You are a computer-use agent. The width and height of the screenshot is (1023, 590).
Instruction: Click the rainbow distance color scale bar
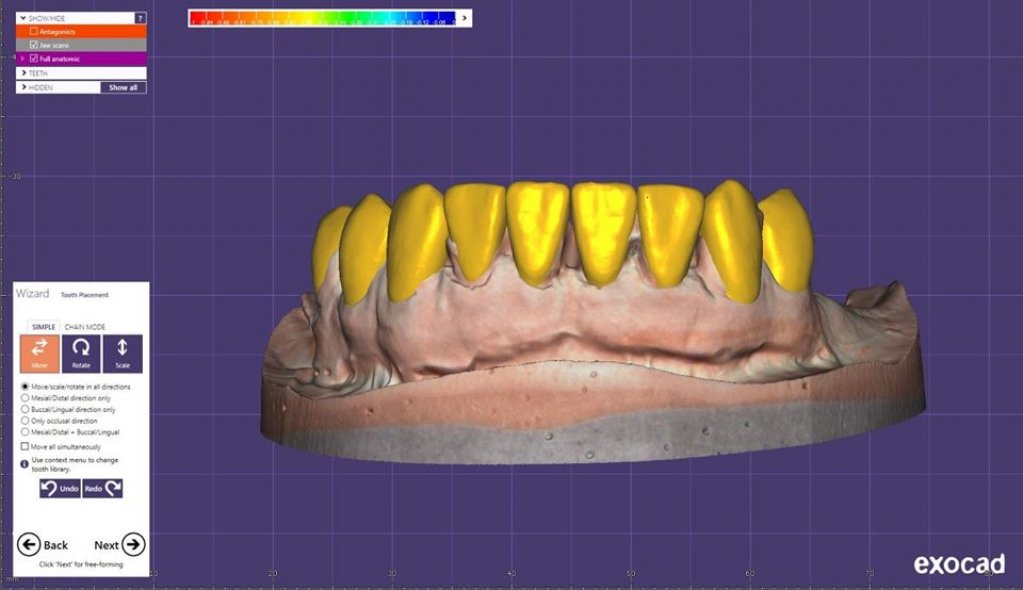[x=323, y=18]
